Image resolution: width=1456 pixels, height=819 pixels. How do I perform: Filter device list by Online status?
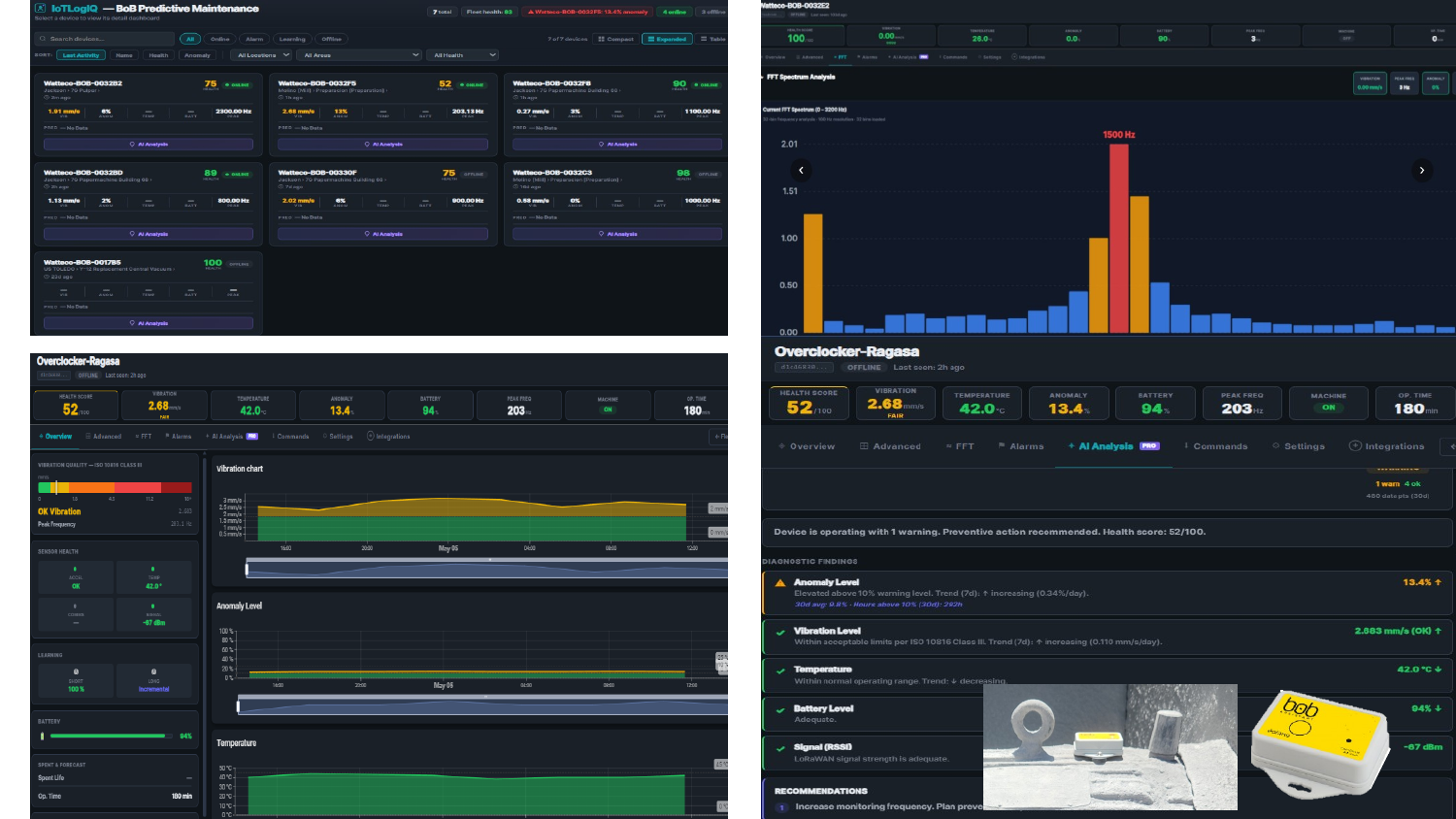point(220,39)
